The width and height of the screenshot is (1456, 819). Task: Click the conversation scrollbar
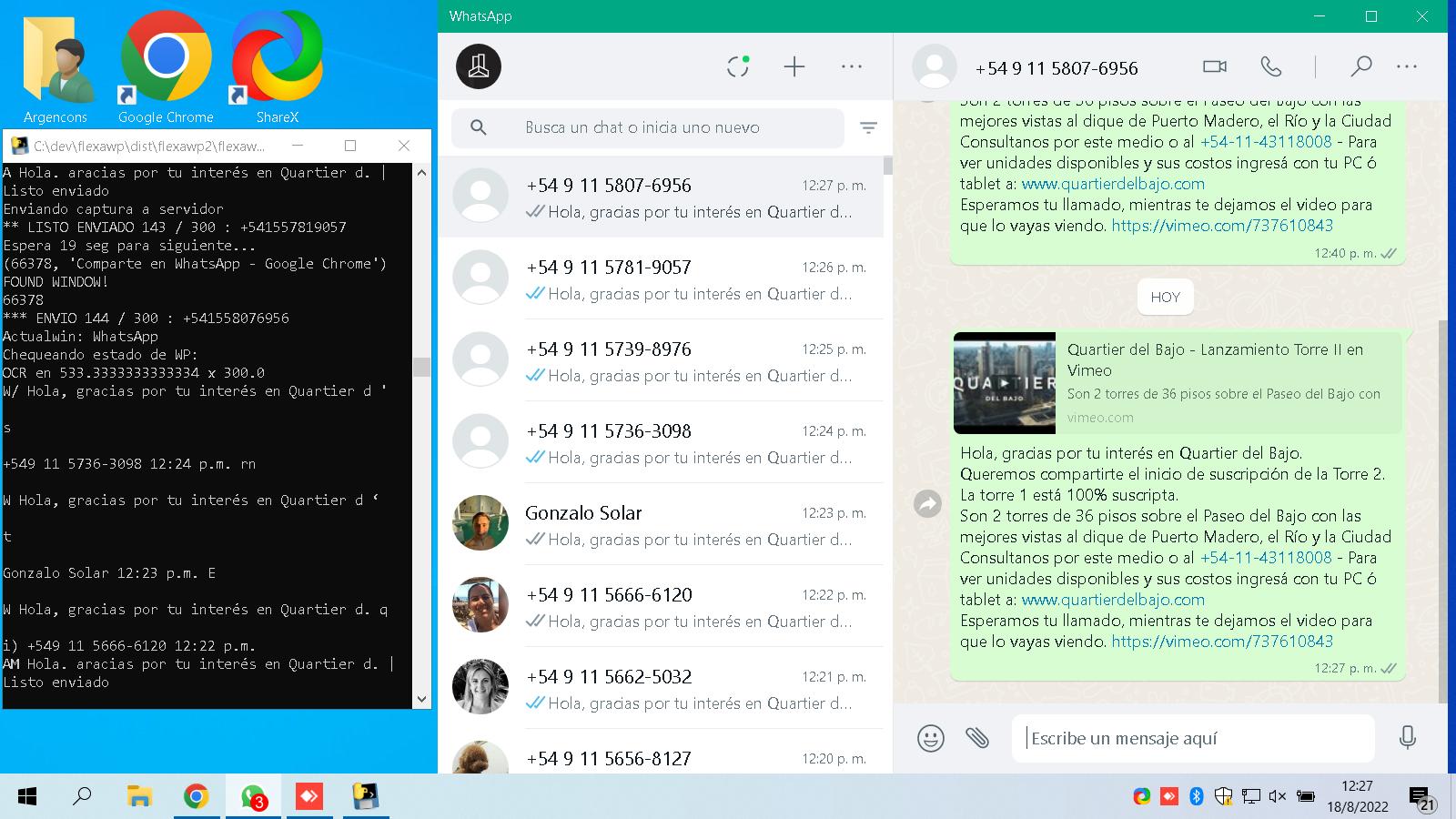pos(1442,510)
